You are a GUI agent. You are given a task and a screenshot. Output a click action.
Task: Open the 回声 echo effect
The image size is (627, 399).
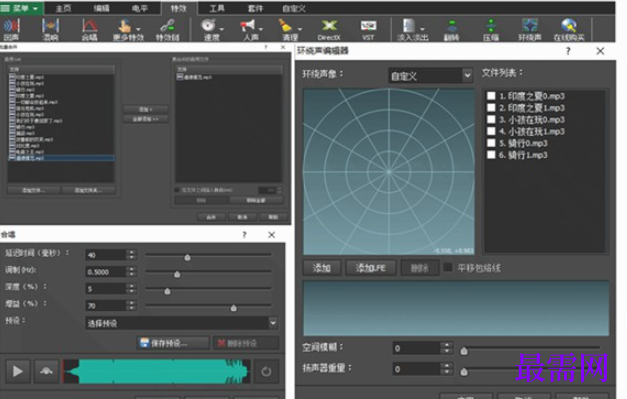[x=11, y=30]
